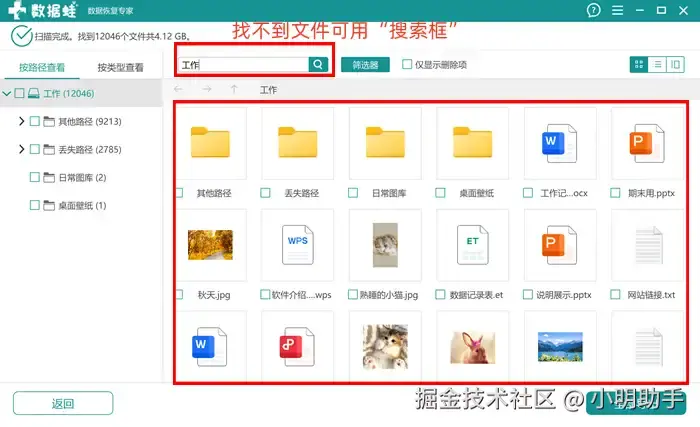Check the 日常图库 (2) tree checkbox

[x=34, y=177]
